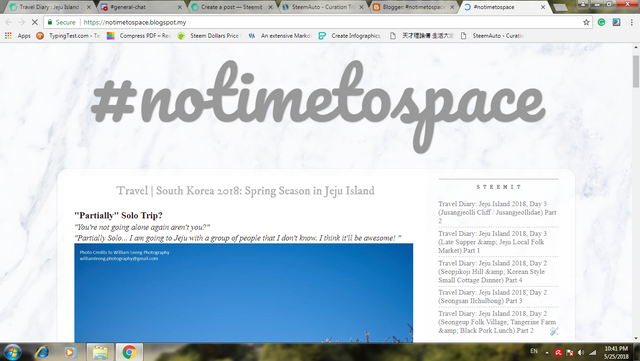Show hidden tray icons arrow
The height and width of the screenshot is (361, 640).
547,352
